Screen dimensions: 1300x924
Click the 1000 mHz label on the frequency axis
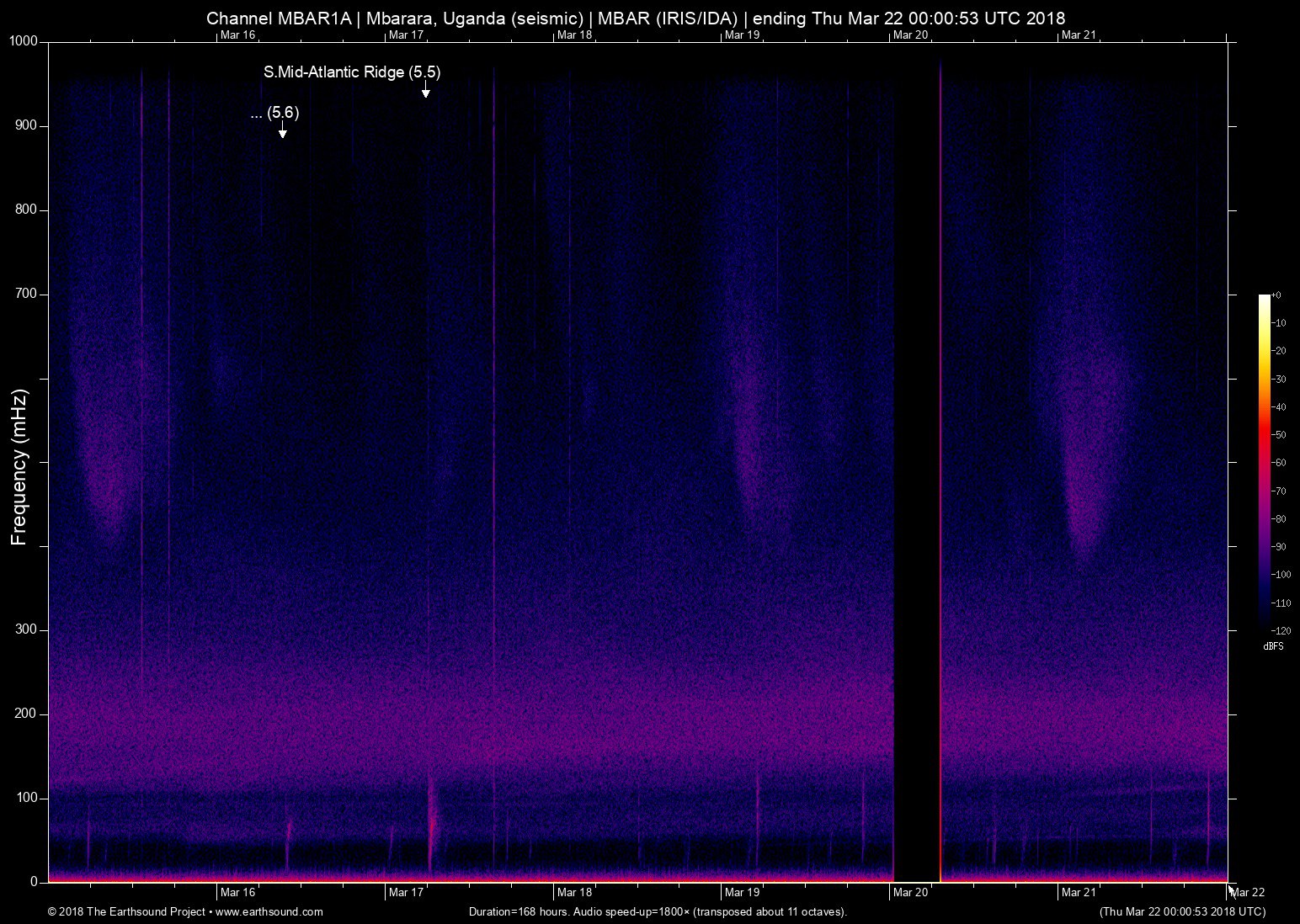[24, 41]
